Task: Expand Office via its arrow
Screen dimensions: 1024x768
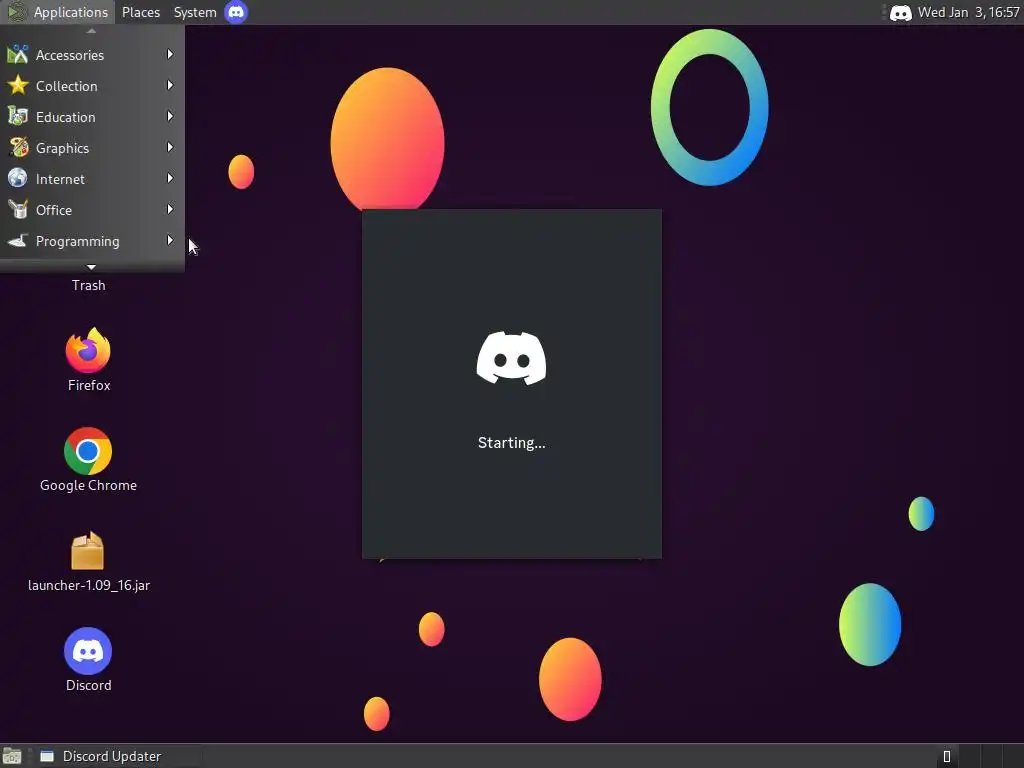Action: pyautogui.click(x=170, y=209)
